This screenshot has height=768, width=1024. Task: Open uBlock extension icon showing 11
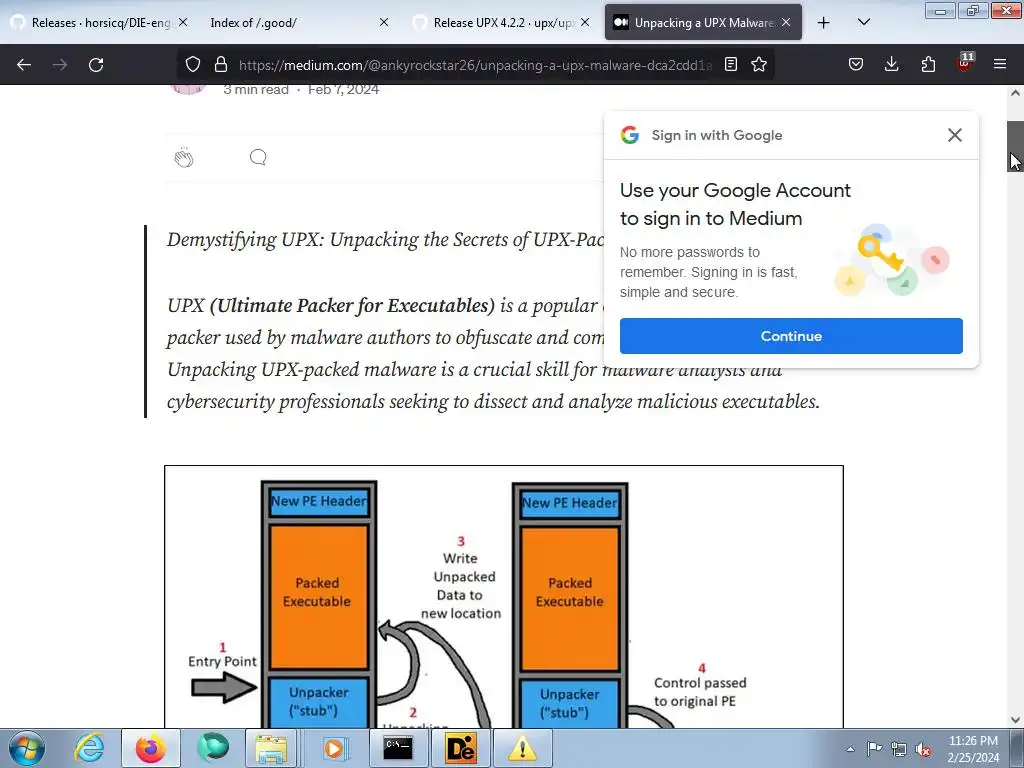965,63
